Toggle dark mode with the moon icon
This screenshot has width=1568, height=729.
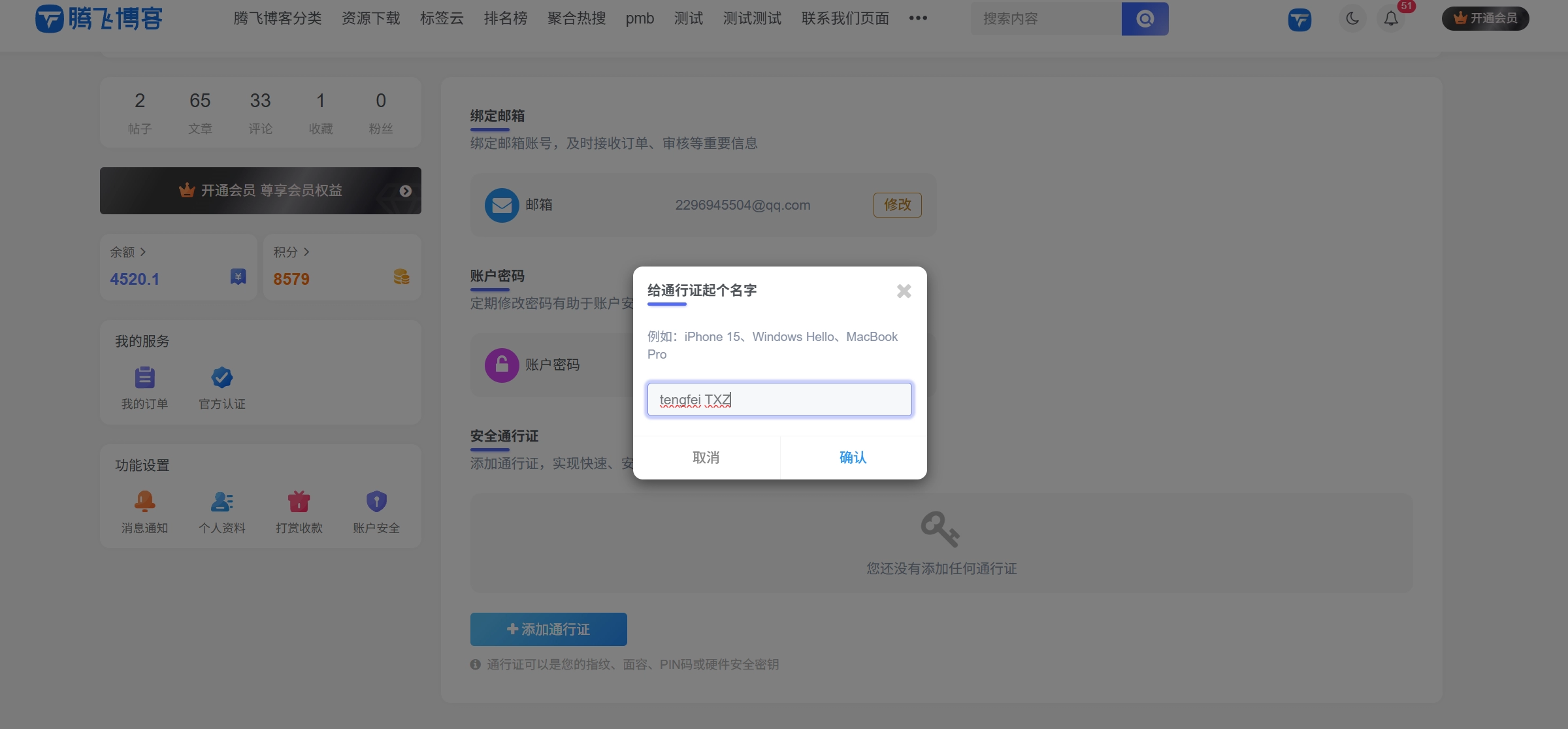click(x=1352, y=19)
